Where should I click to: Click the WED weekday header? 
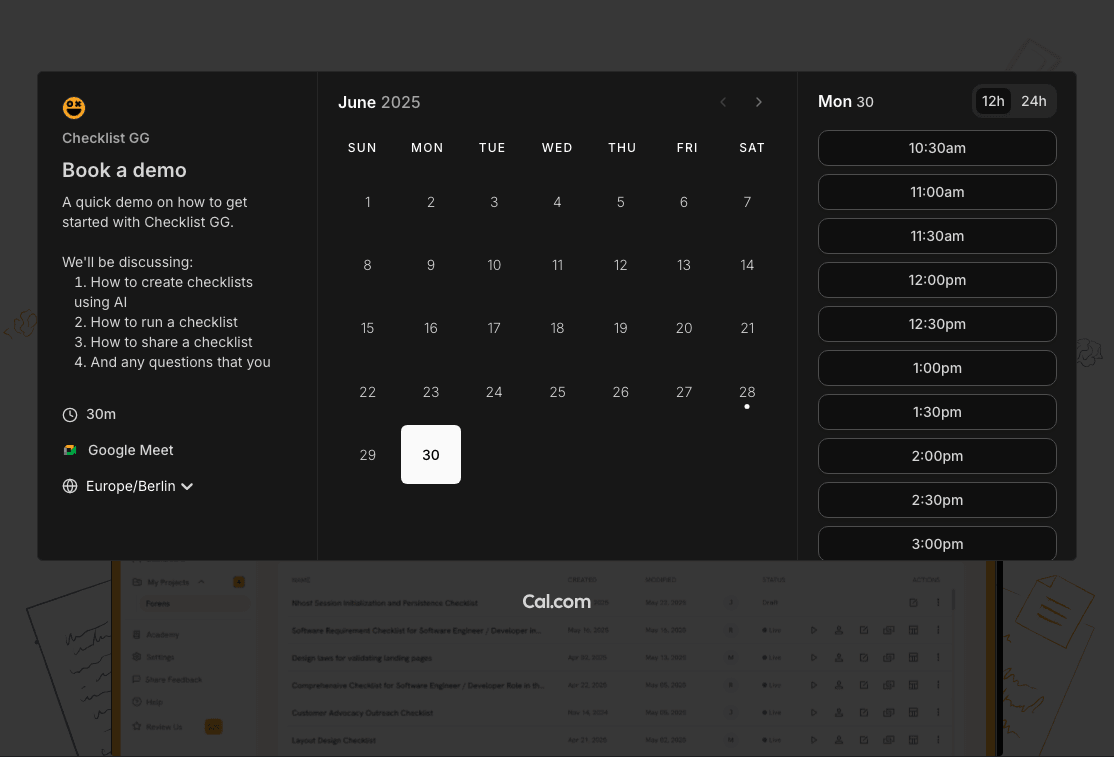tap(557, 148)
